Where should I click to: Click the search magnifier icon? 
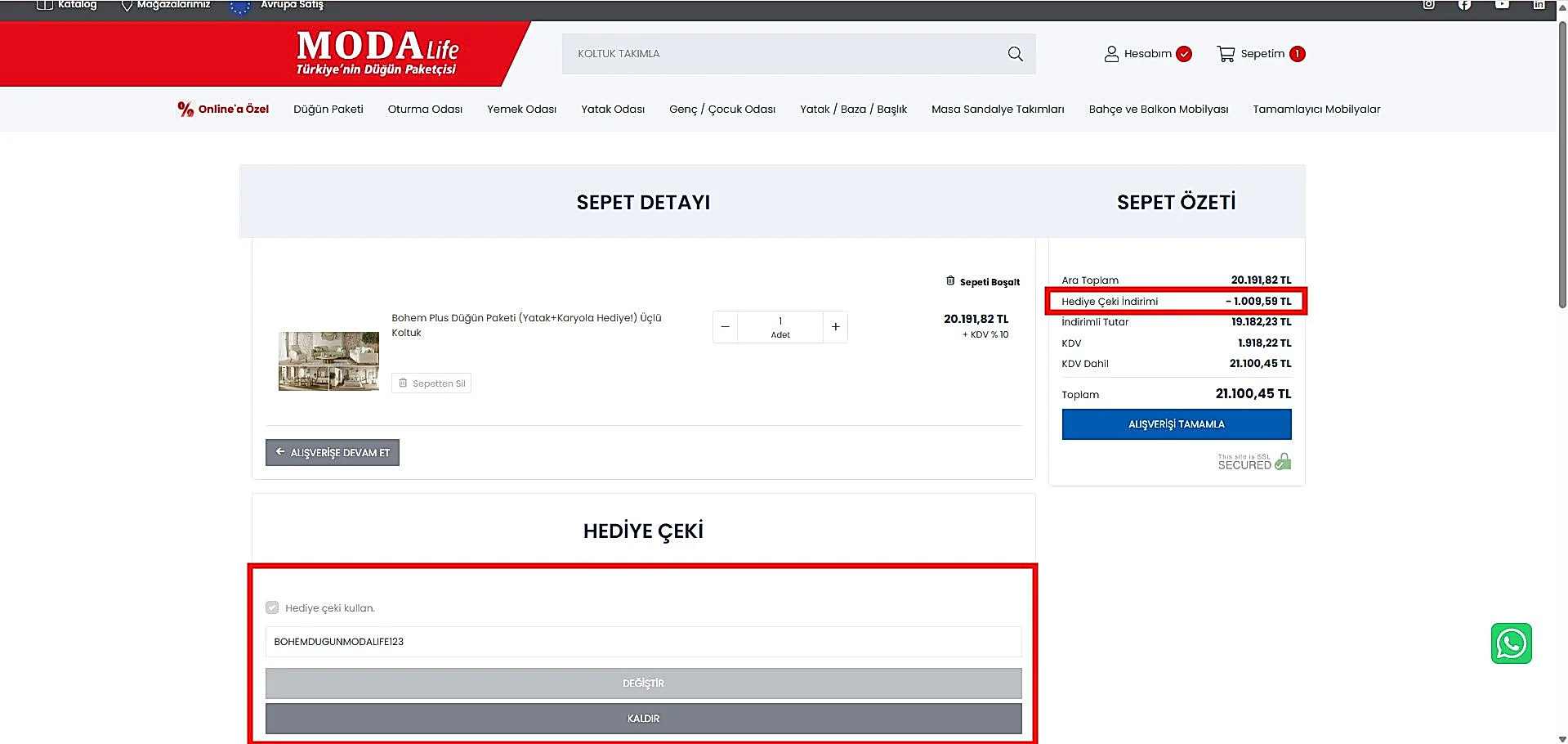pos(1015,54)
